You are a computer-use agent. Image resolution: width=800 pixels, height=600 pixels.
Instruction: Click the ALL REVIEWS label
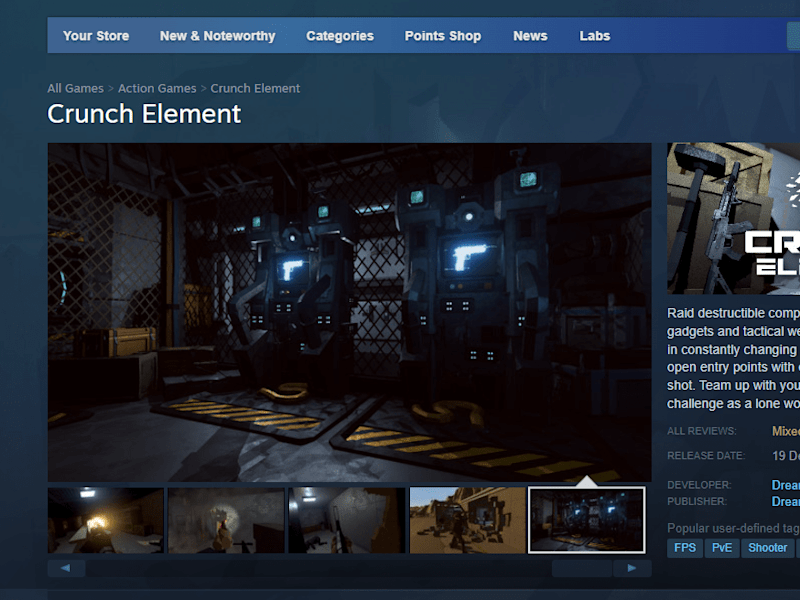(x=702, y=431)
